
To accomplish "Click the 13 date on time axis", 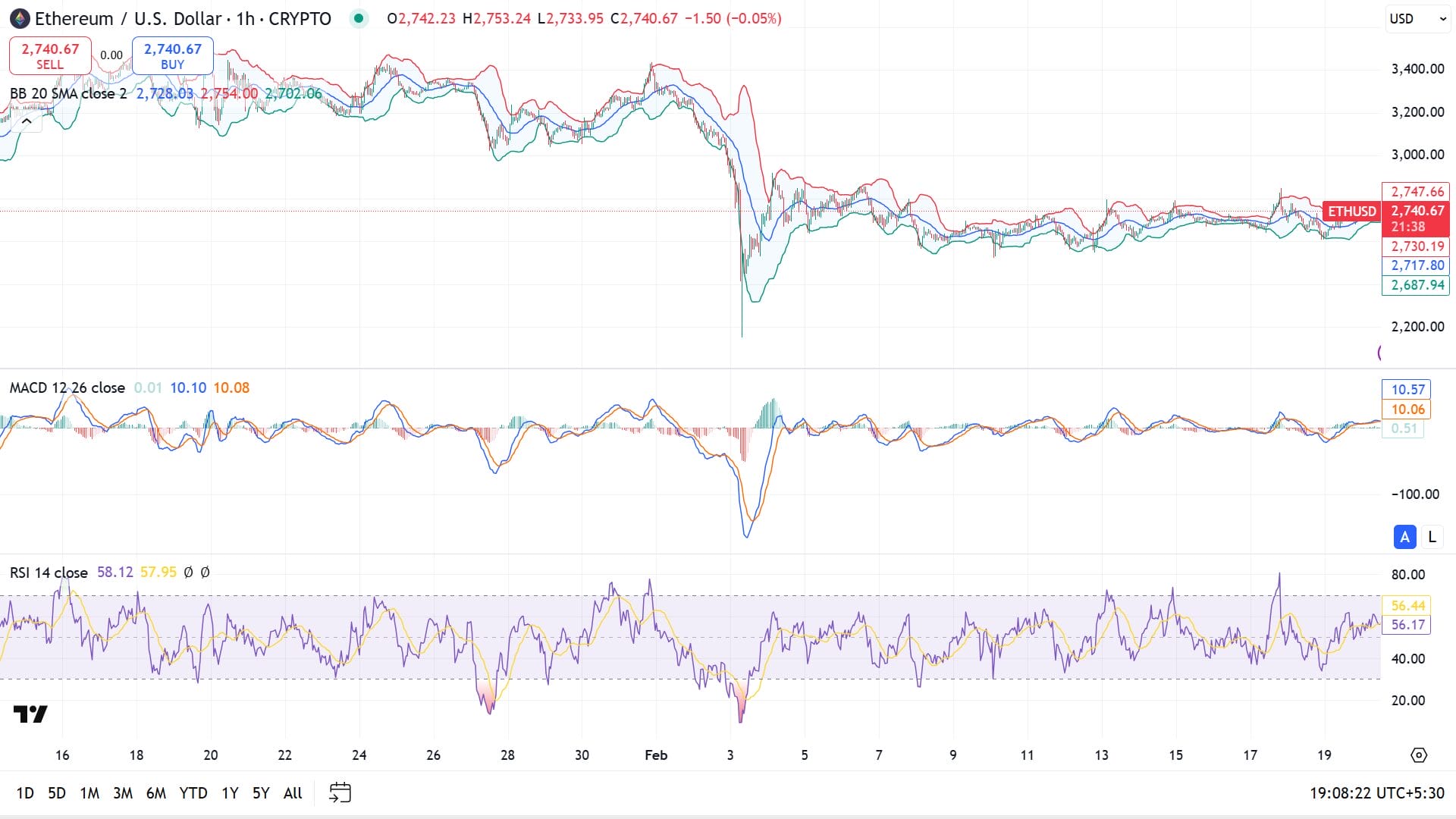I will click(x=1101, y=755).
